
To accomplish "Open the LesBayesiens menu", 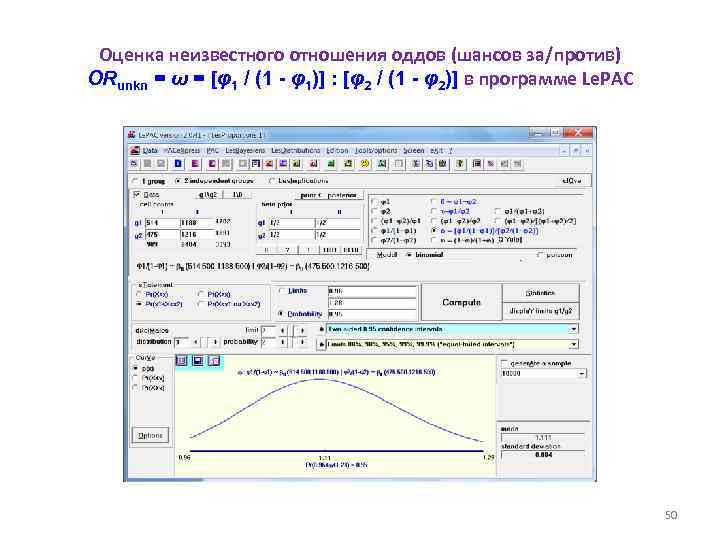I will pos(245,151).
